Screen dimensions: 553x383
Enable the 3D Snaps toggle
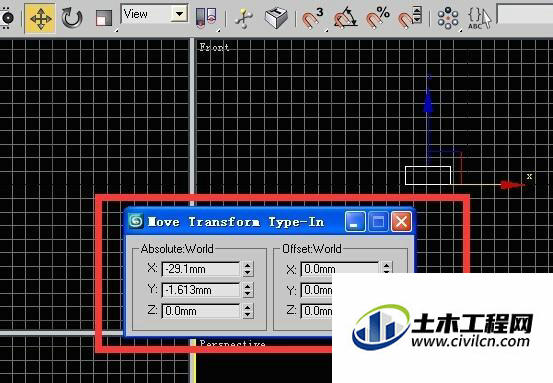313,18
